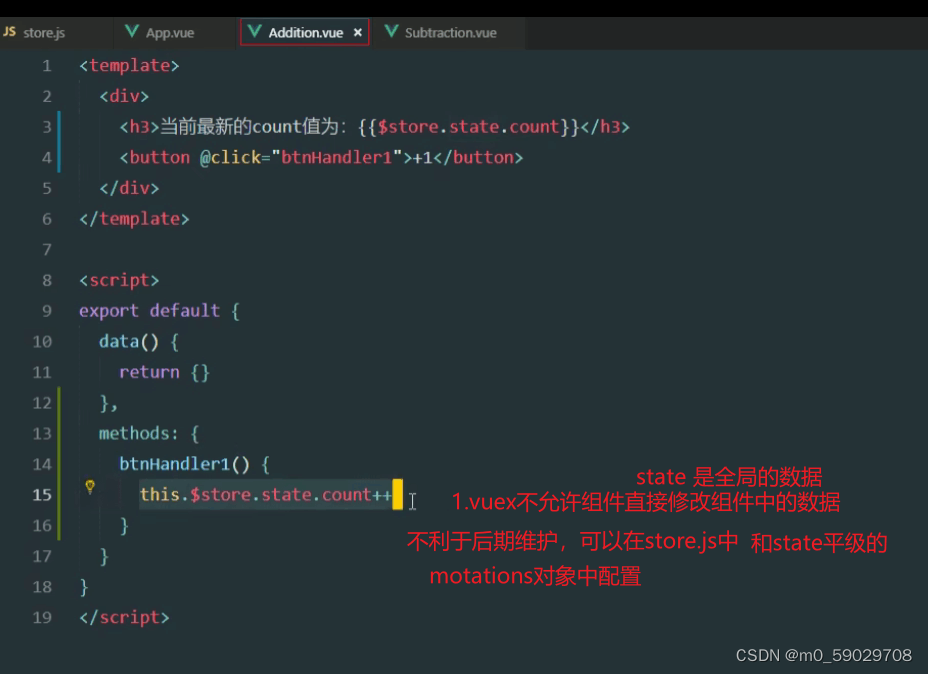Click @click directive on the button line
The width and height of the screenshot is (928, 674).
tap(230, 157)
